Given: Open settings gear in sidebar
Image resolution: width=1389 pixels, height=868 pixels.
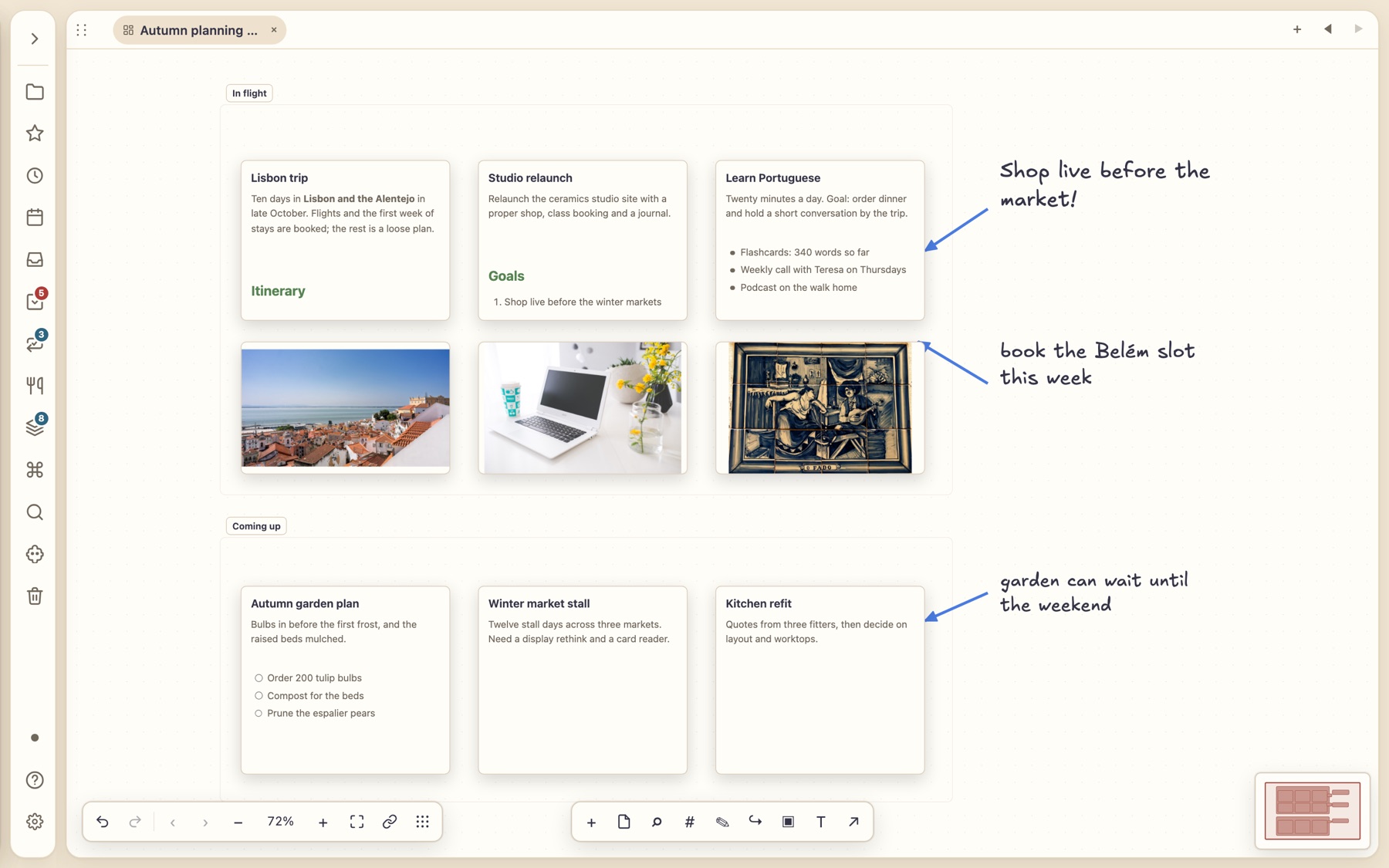Looking at the screenshot, I should [35, 822].
